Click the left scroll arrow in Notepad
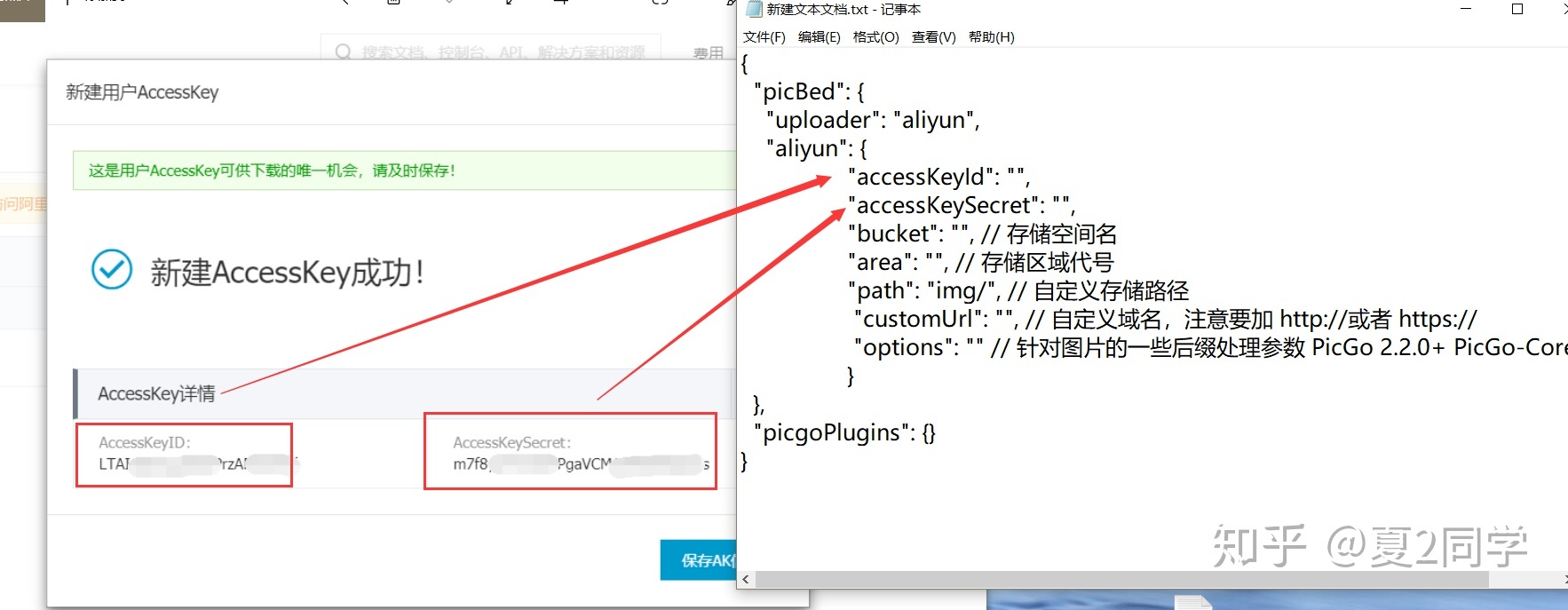 tap(746, 579)
